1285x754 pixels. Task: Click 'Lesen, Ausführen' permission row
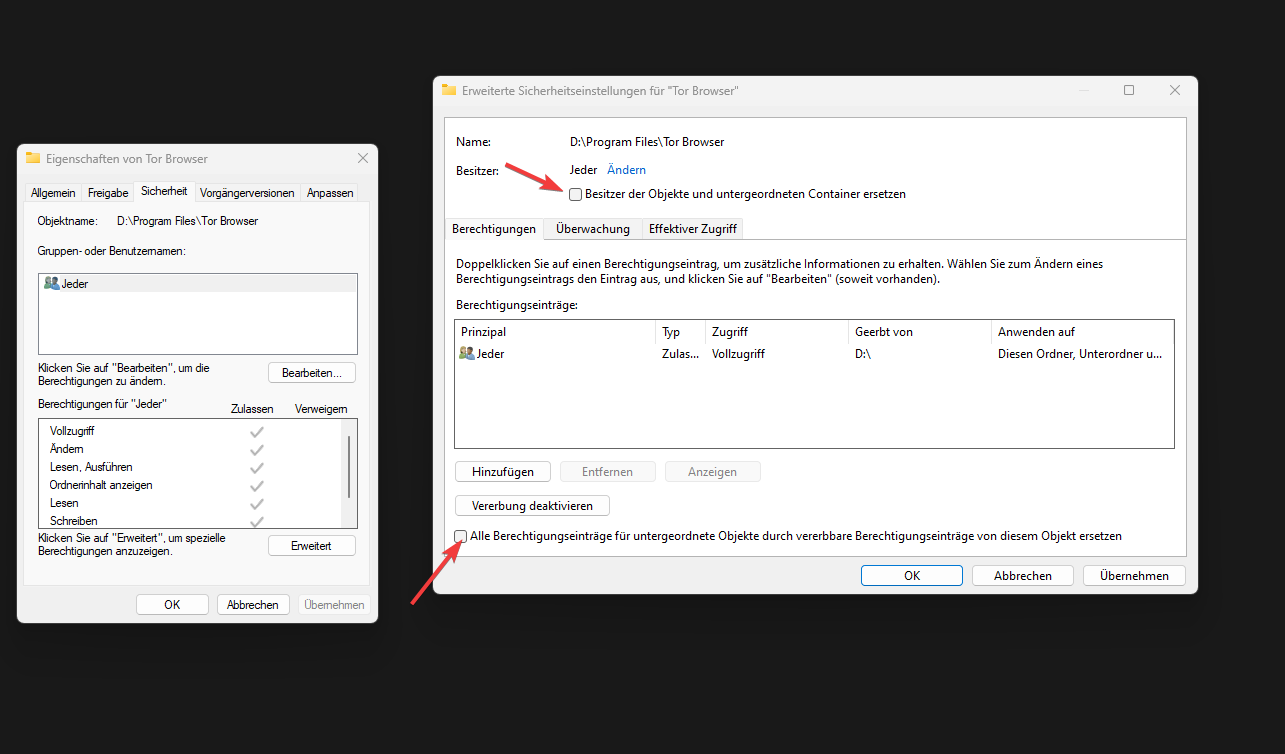(191, 467)
